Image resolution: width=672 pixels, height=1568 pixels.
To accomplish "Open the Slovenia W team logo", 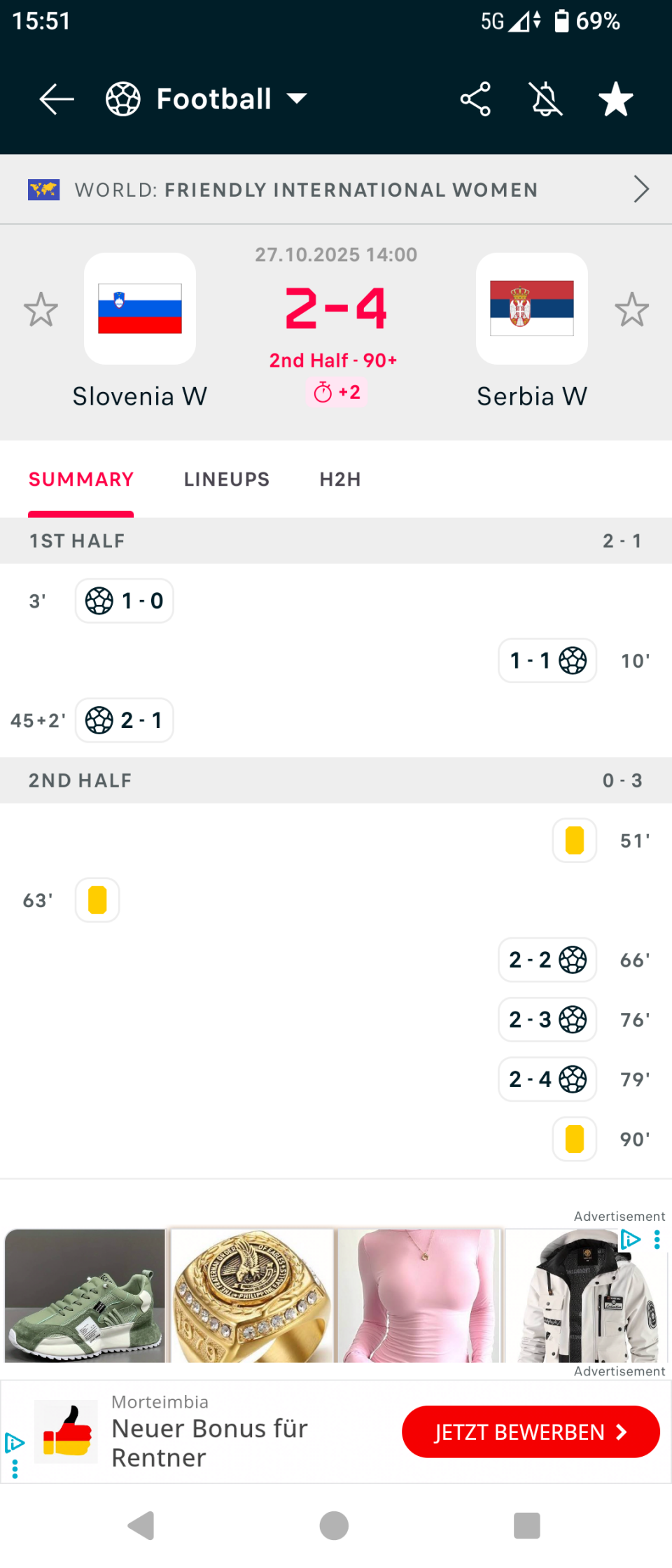I will point(140,309).
